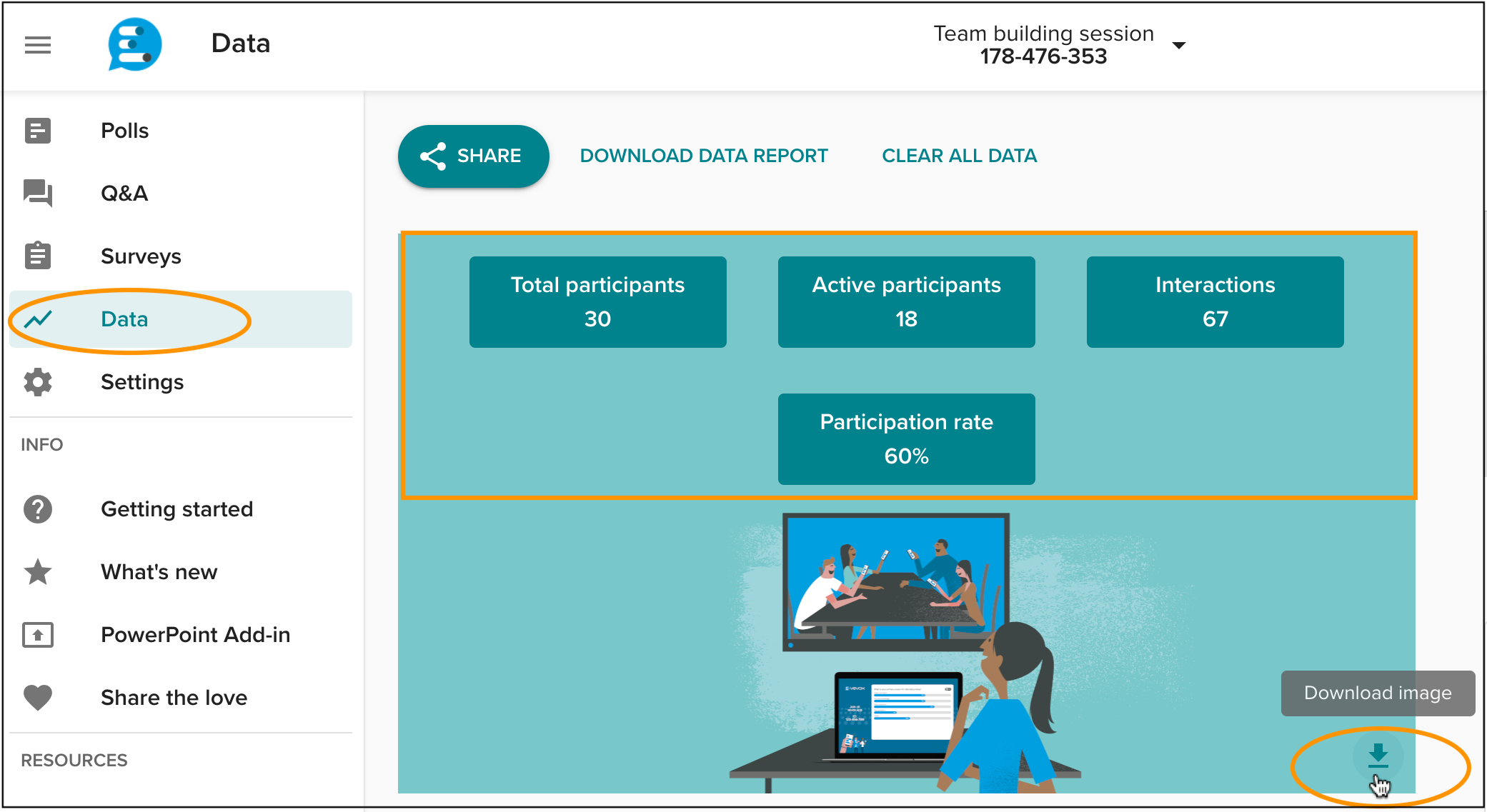1487x812 pixels.
Task: Click the Surveys clipboard icon
Action: click(38, 256)
